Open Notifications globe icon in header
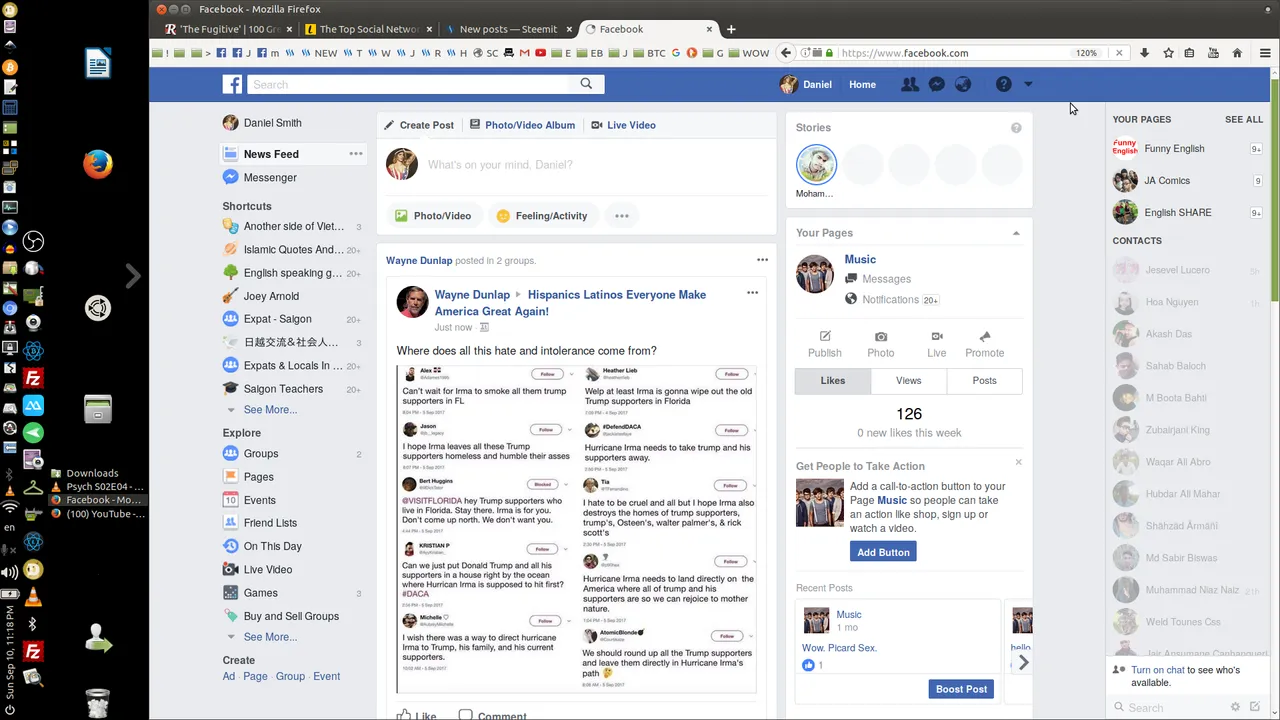1280x720 pixels. pyautogui.click(x=963, y=85)
